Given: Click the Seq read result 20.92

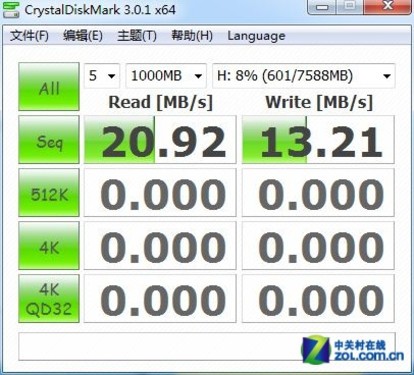Looking at the screenshot, I should [160, 140].
